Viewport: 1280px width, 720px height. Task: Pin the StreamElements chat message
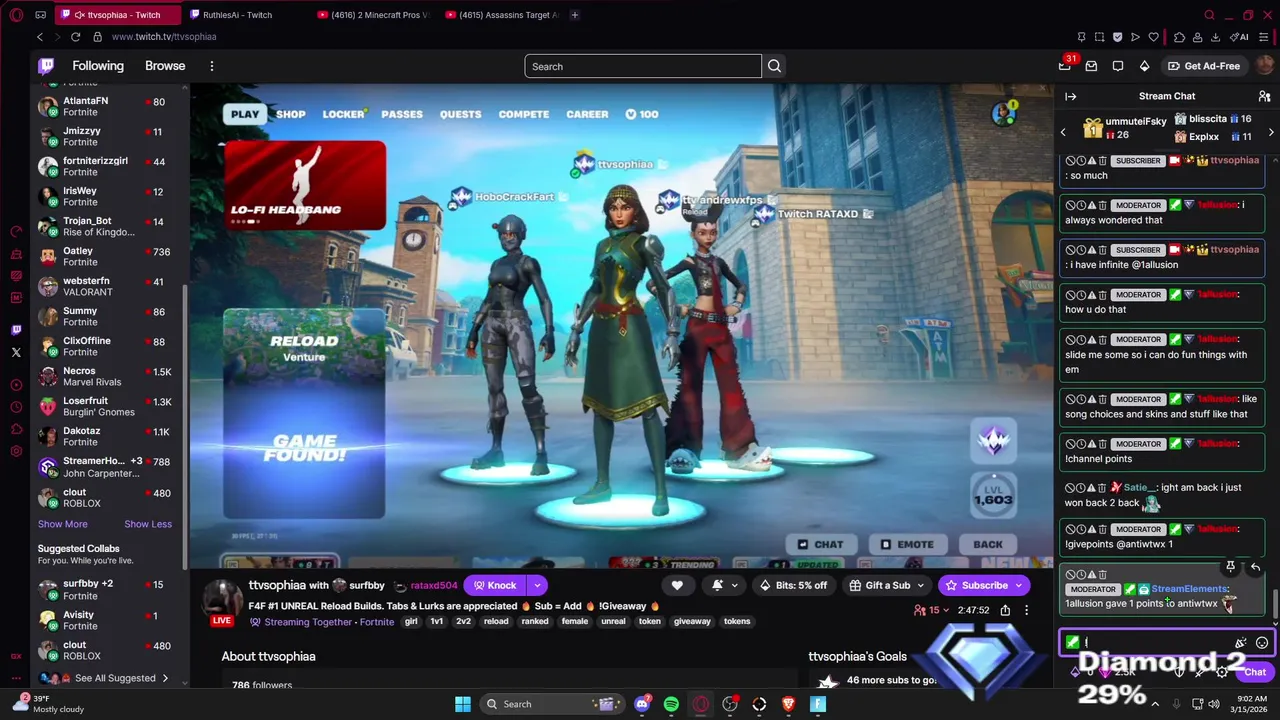pos(1231,567)
